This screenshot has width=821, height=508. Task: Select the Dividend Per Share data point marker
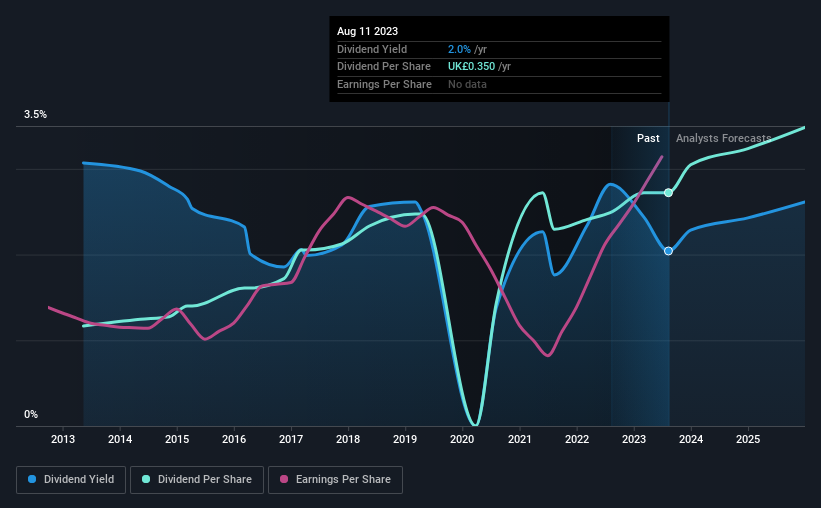[668, 193]
